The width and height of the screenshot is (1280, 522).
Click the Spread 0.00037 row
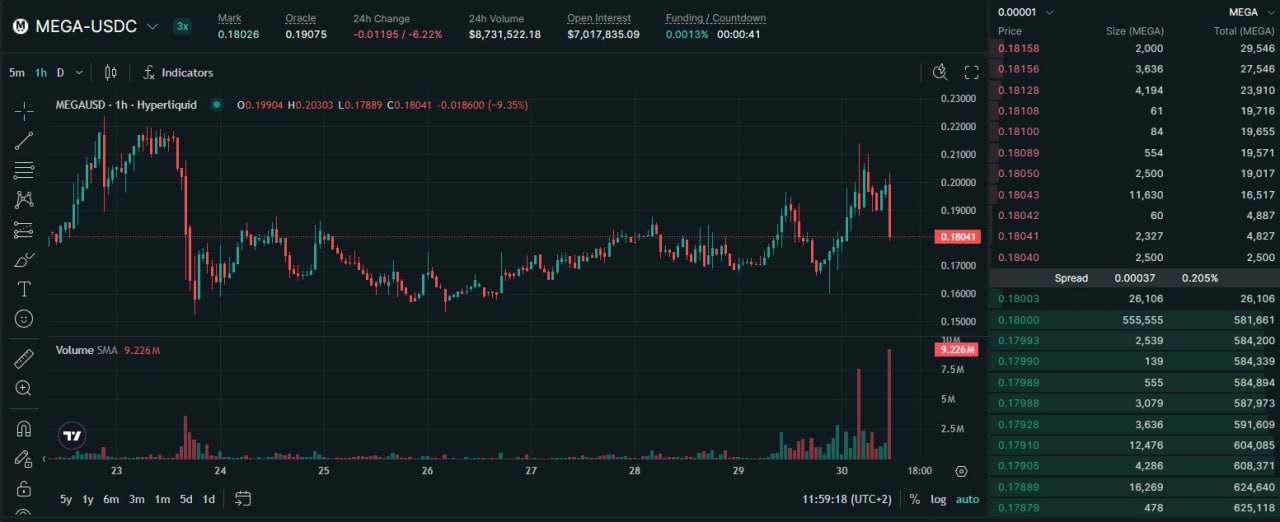[x=1134, y=278]
